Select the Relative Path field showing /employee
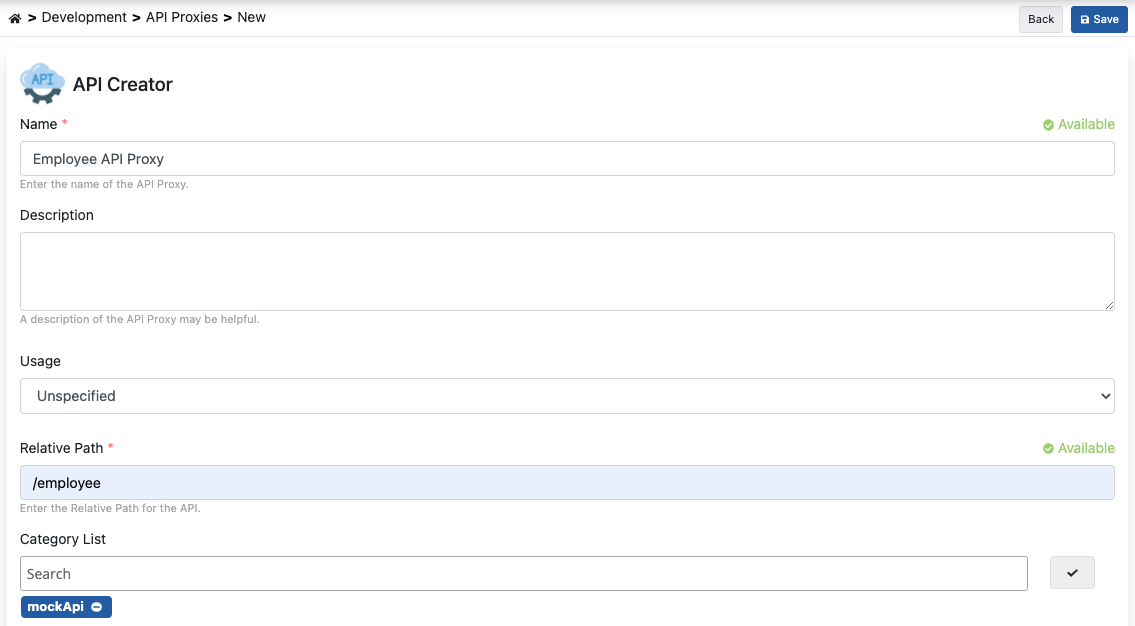Screen dimensions: 1135x626 pyautogui.click(x=566, y=482)
